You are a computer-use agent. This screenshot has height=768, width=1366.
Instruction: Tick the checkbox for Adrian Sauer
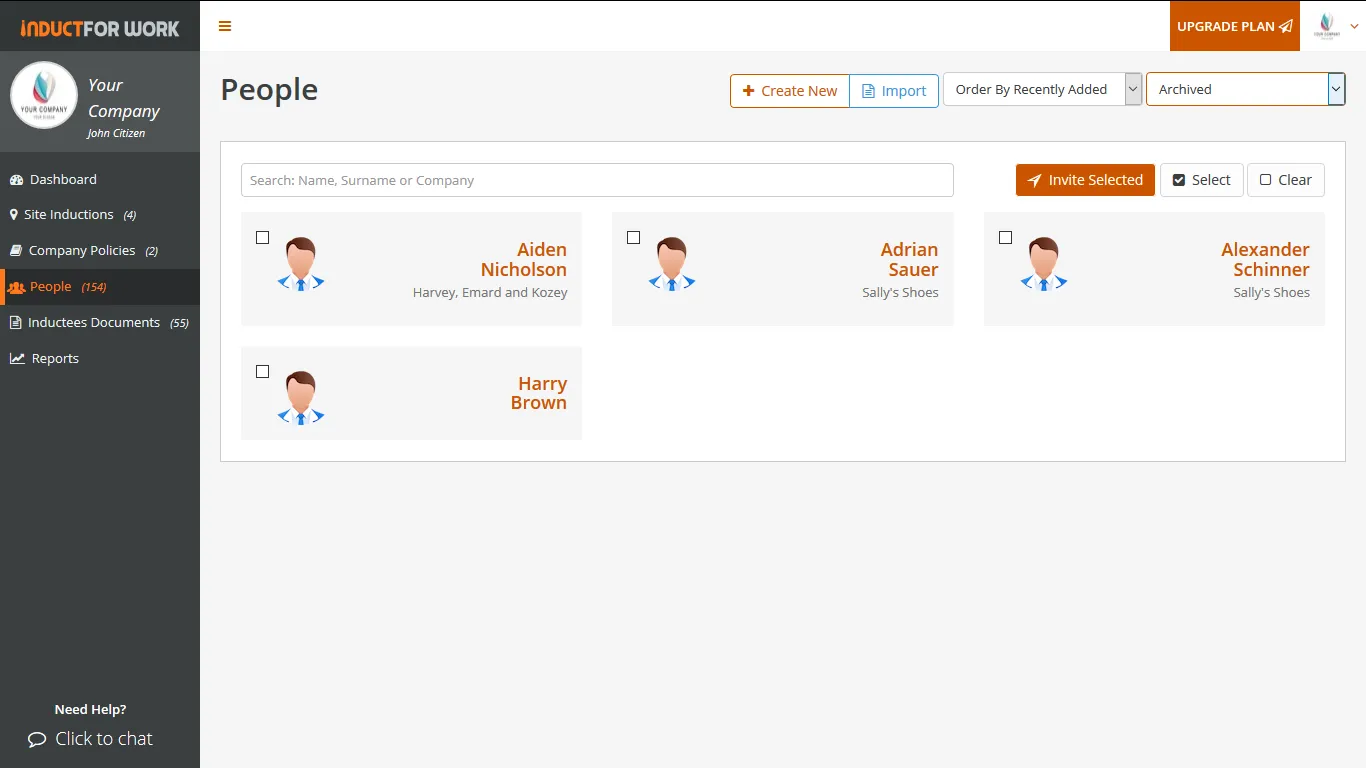(634, 238)
